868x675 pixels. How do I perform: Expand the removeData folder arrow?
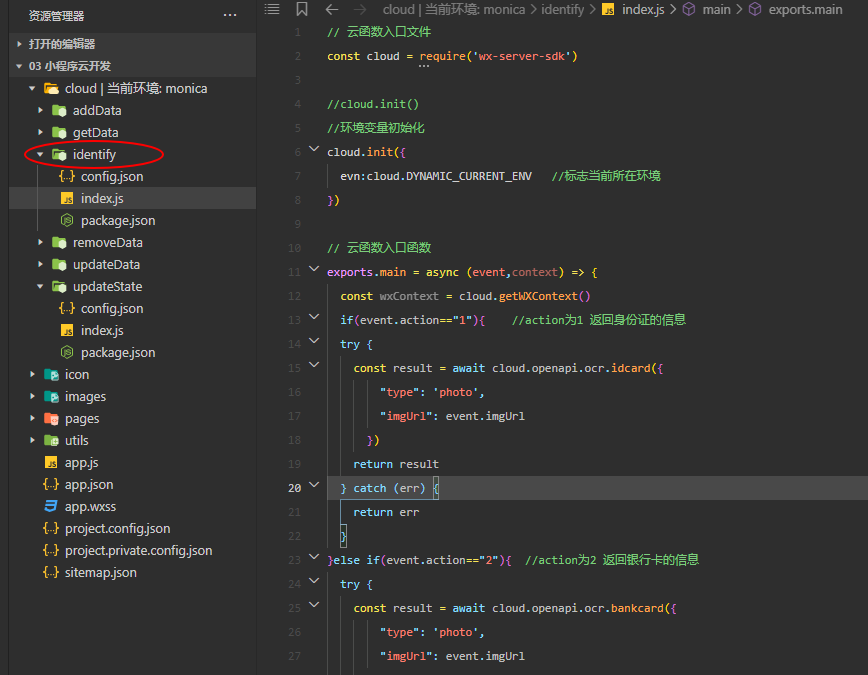(40, 242)
